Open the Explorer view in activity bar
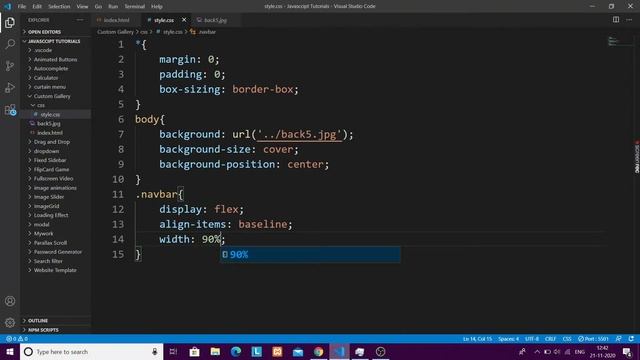The width and height of the screenshot is (640, 360). tap(10, 22)
